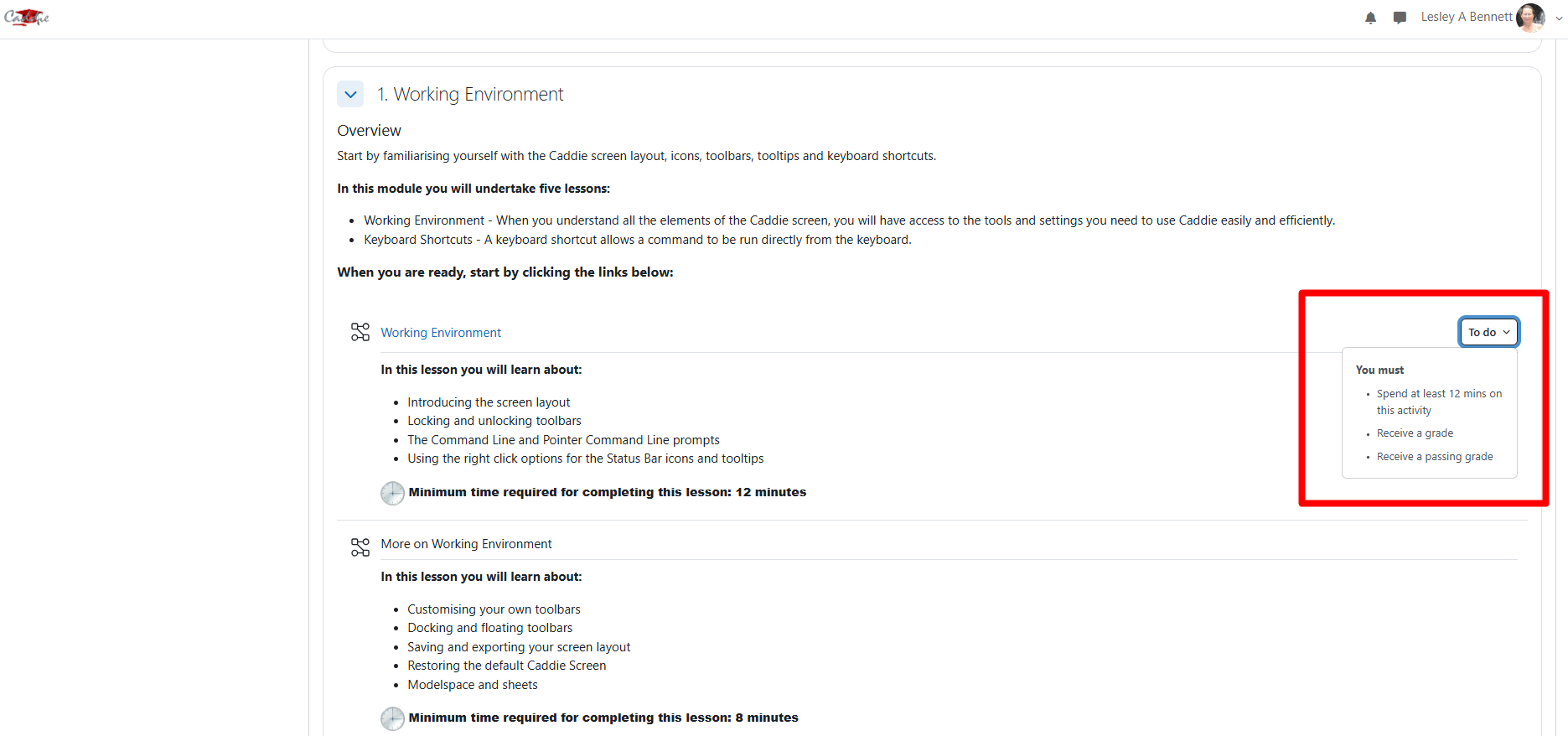This screenshot has height=736, width=1568.
Task: Collapse the 1. Working Environment section chevron
Action: [x=350, y=95]
